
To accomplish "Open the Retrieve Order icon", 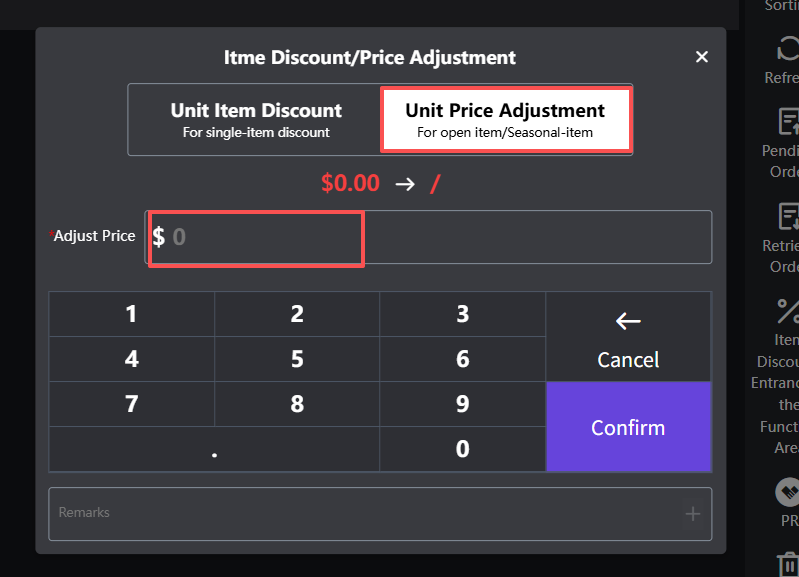I will 788,216.
